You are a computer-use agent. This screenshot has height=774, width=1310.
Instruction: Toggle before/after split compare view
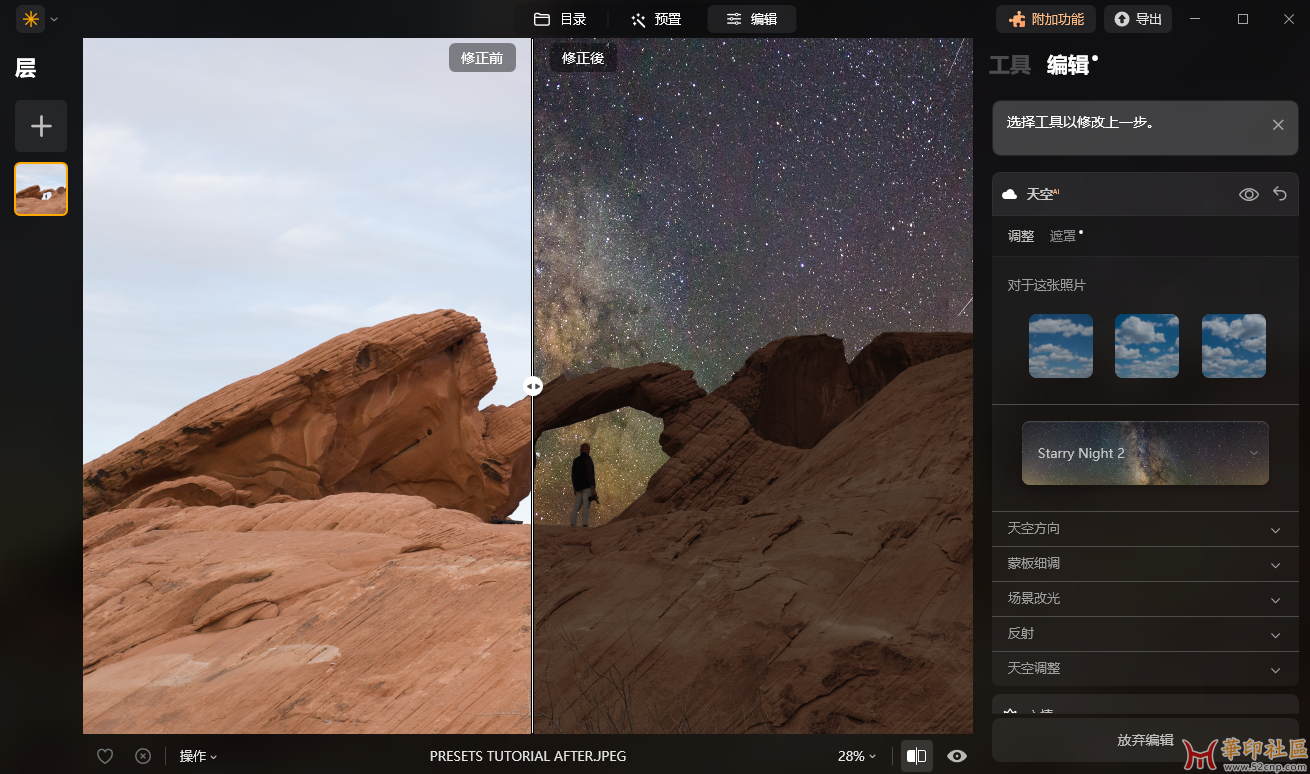[916, 756]
